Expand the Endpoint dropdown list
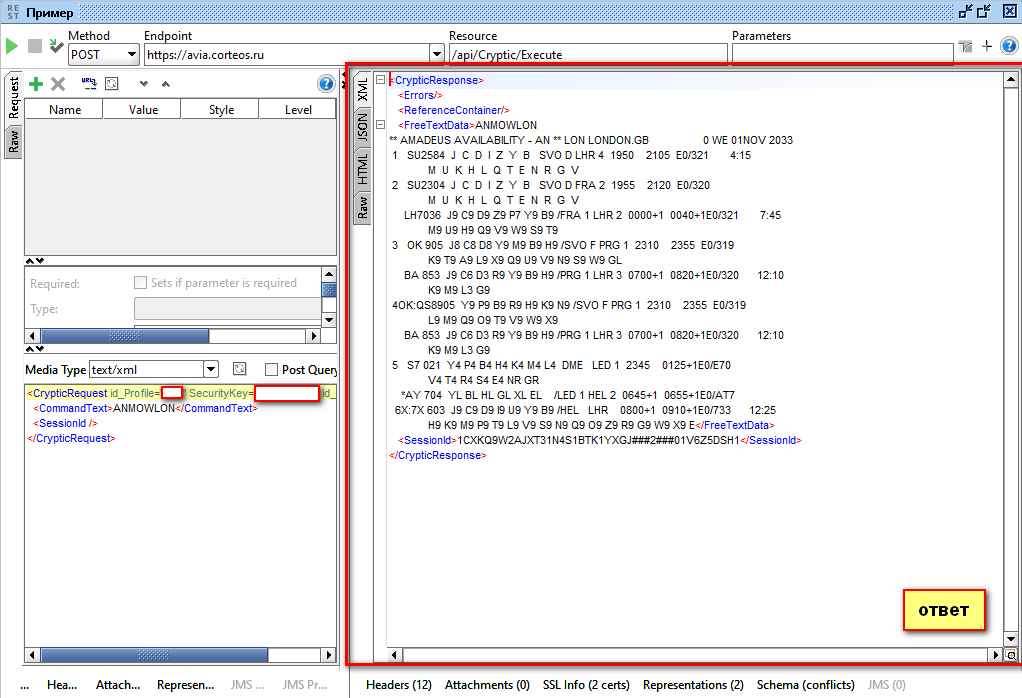The width and height of the screenshot is (1022, 698). 436,54
